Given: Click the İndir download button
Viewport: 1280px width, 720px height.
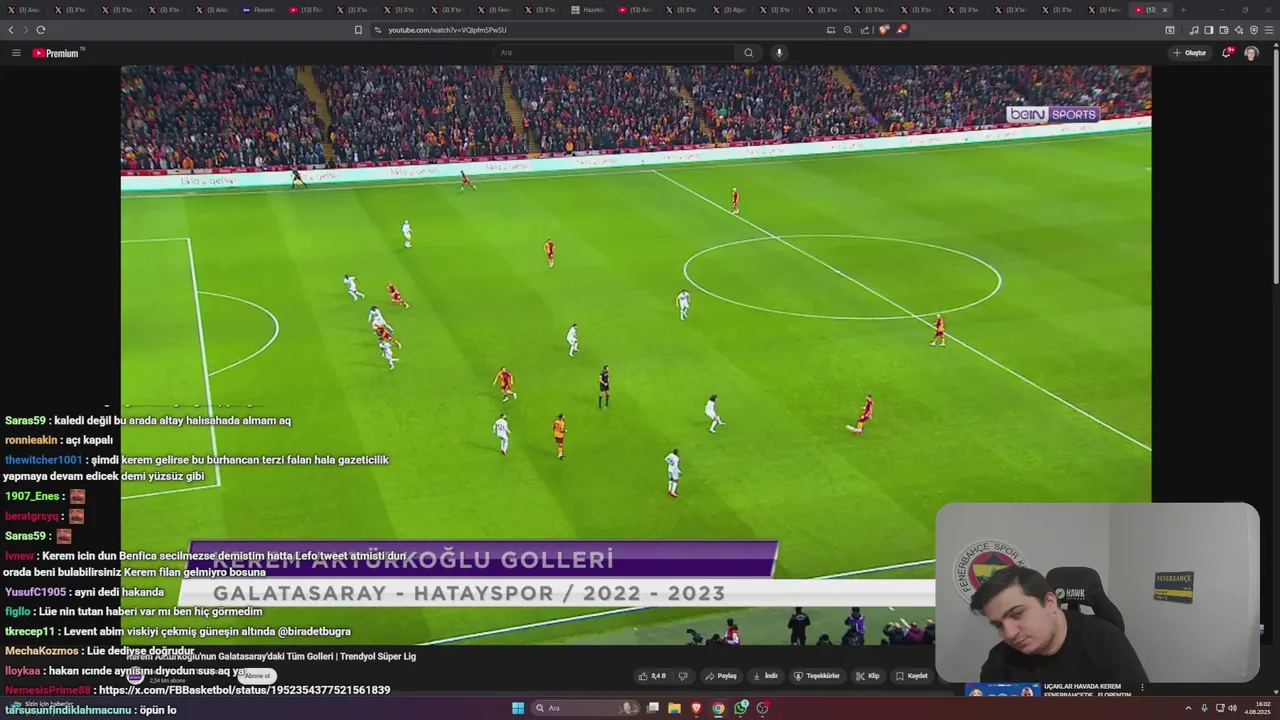Looking at the screenshot, I should tap(765, 676).
